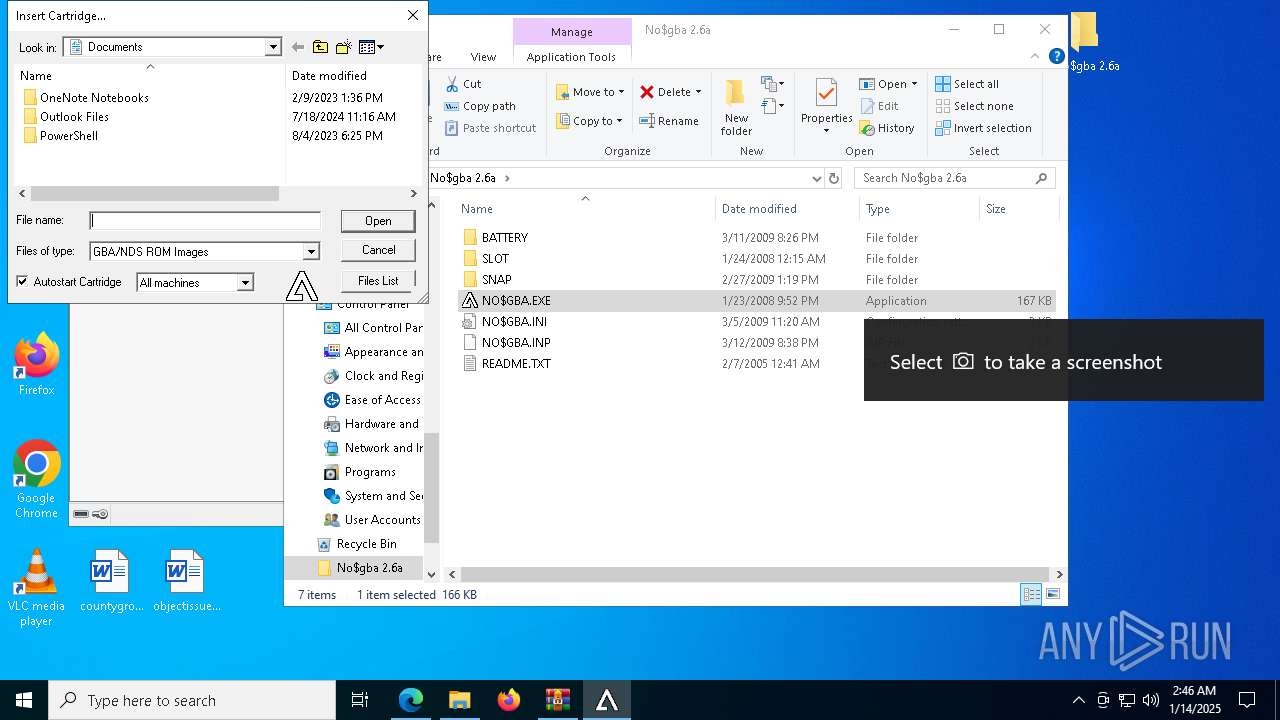Click File Explorer taskbar icon
1280x720 pixels.
click(x=460, y=700)
